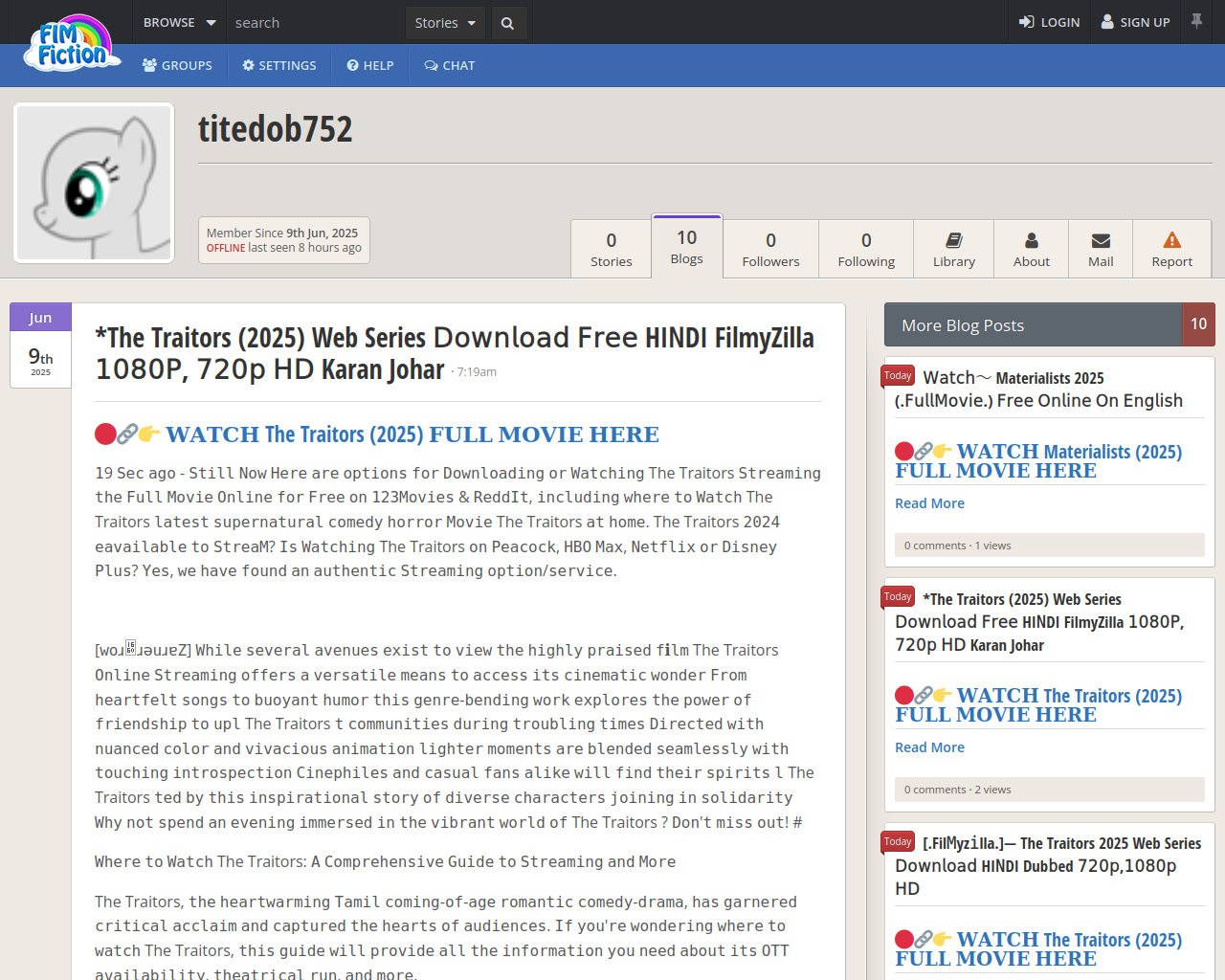The image size is (1225, 980).
Task: Open the Groups menu item
Action: coord(178,66)
